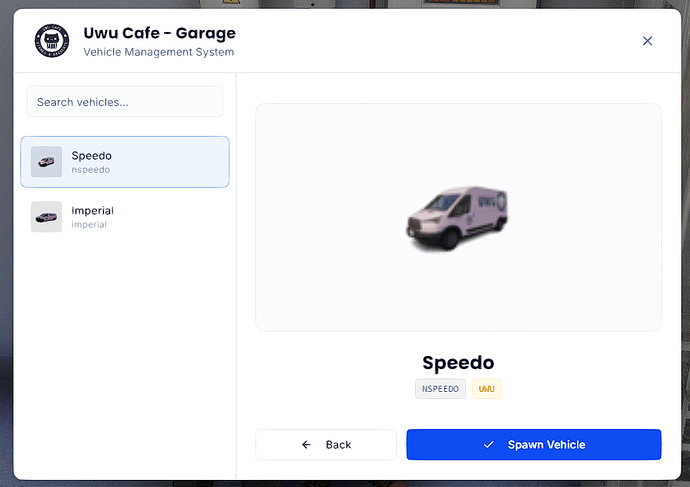Focus the Search vehicles field
The height and width of the screenshot is (487, 690).
coord(125,101)
